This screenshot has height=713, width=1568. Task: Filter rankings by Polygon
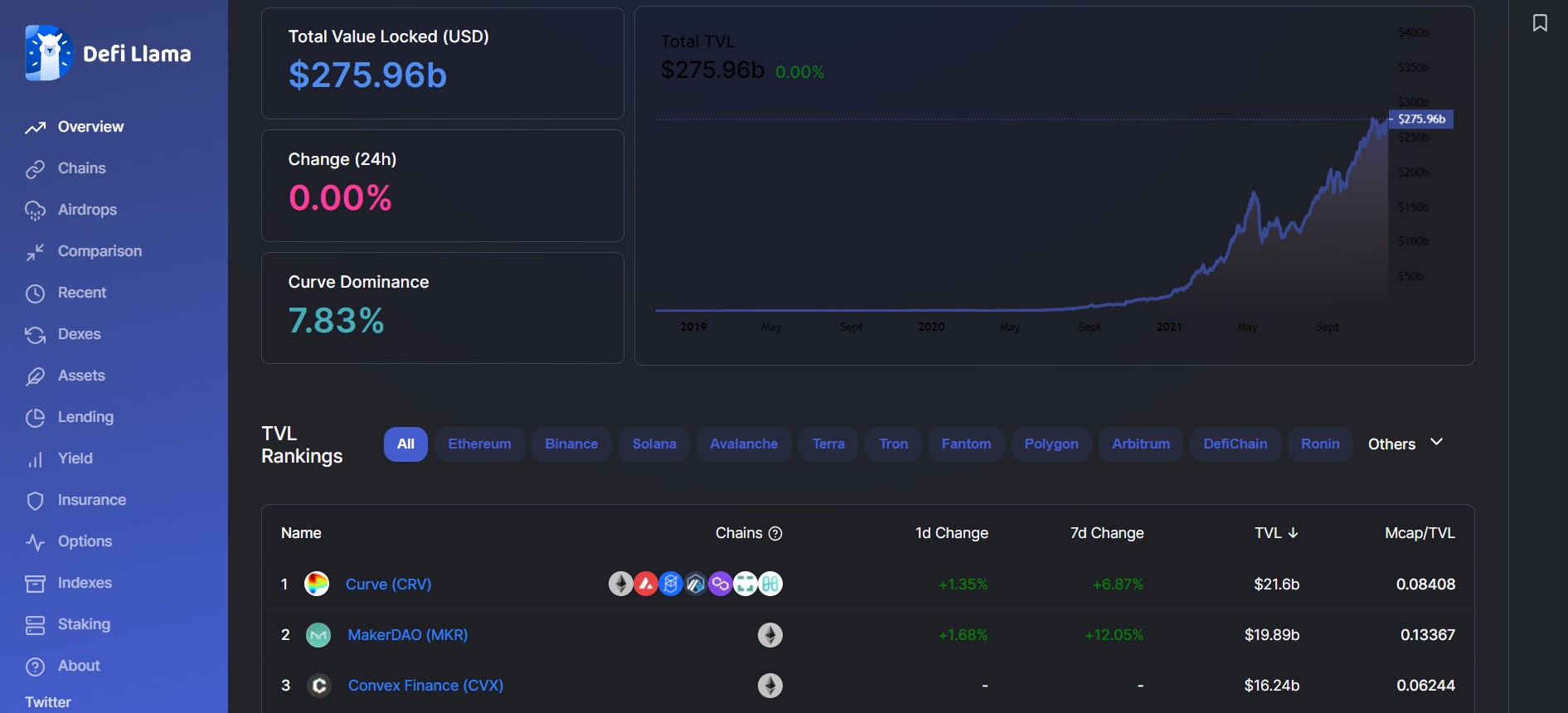[1051, 444]
